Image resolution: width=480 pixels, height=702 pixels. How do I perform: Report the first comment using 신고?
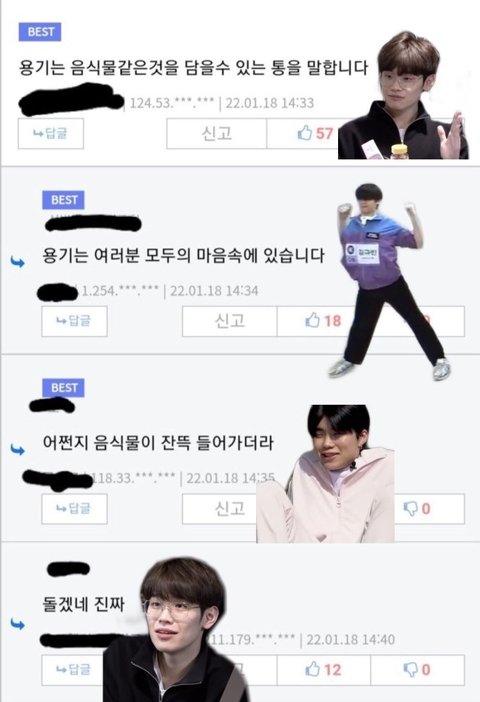(217, 133)
